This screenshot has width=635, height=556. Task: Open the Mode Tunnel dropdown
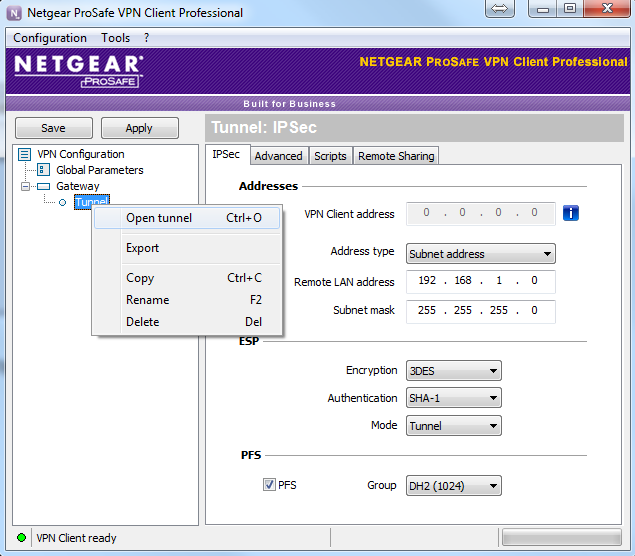click(454, 426)
